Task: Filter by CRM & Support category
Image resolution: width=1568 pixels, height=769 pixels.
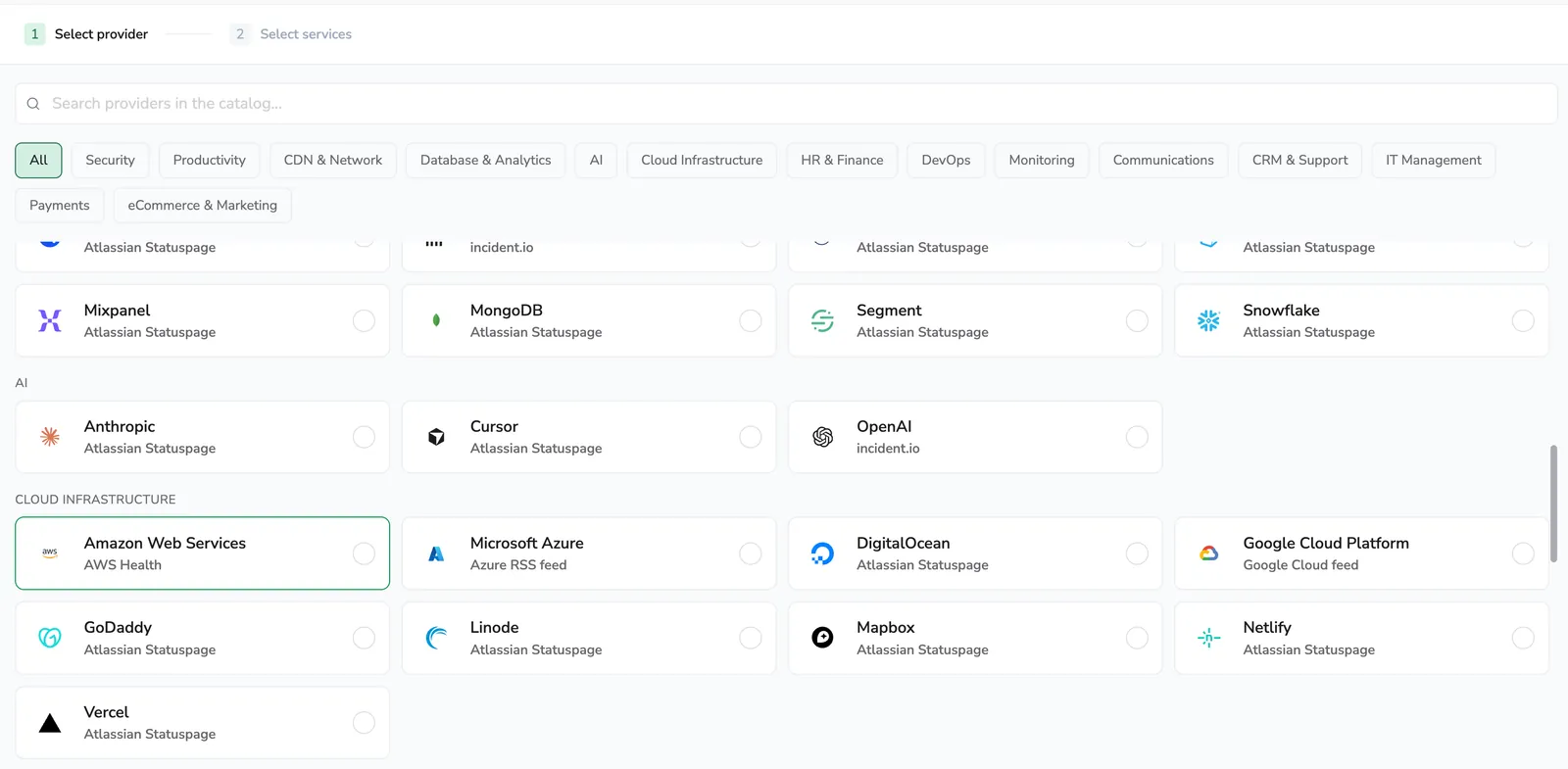Action: (1299, 161)
